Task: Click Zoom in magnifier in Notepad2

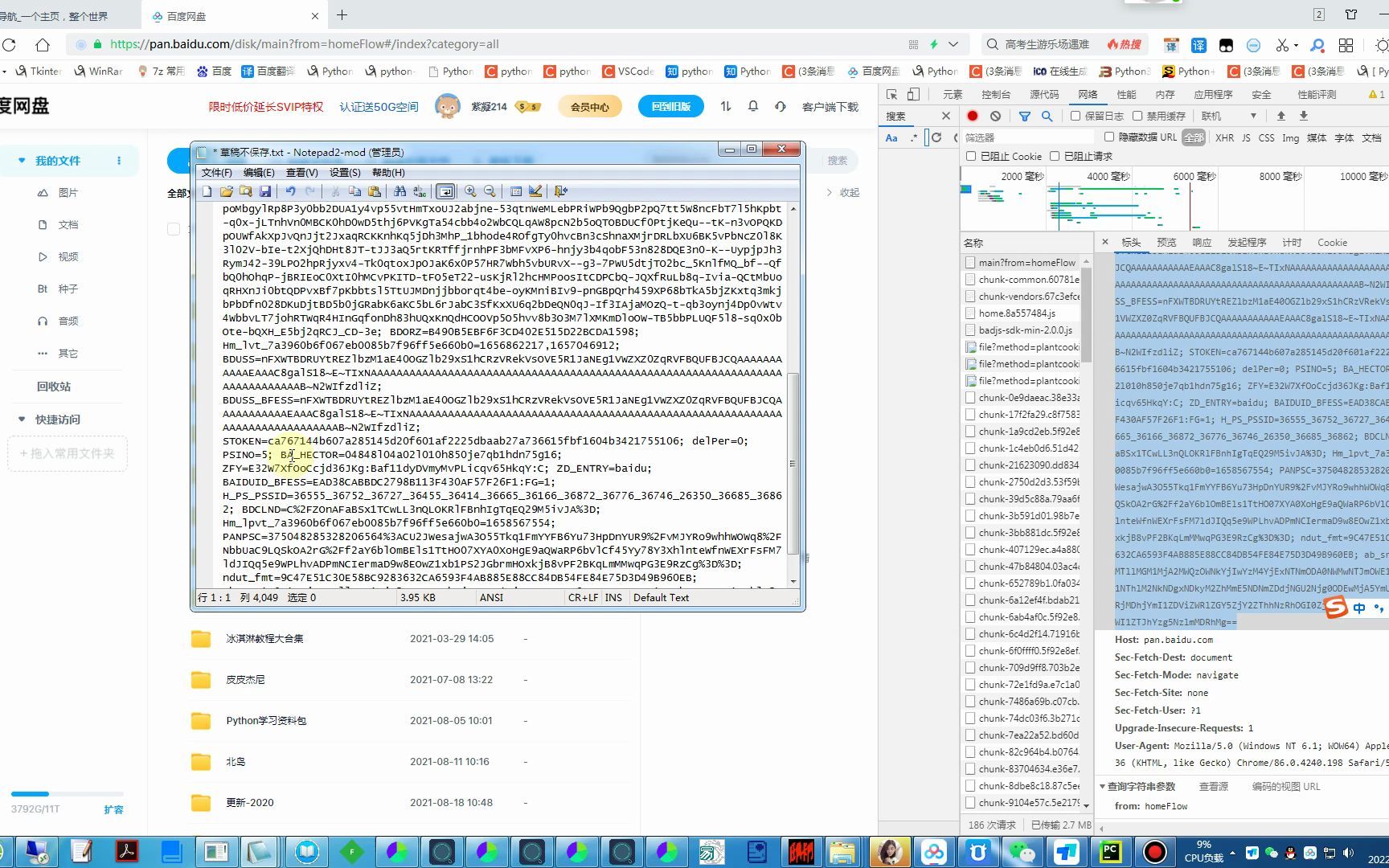Action: coord(470,191)
